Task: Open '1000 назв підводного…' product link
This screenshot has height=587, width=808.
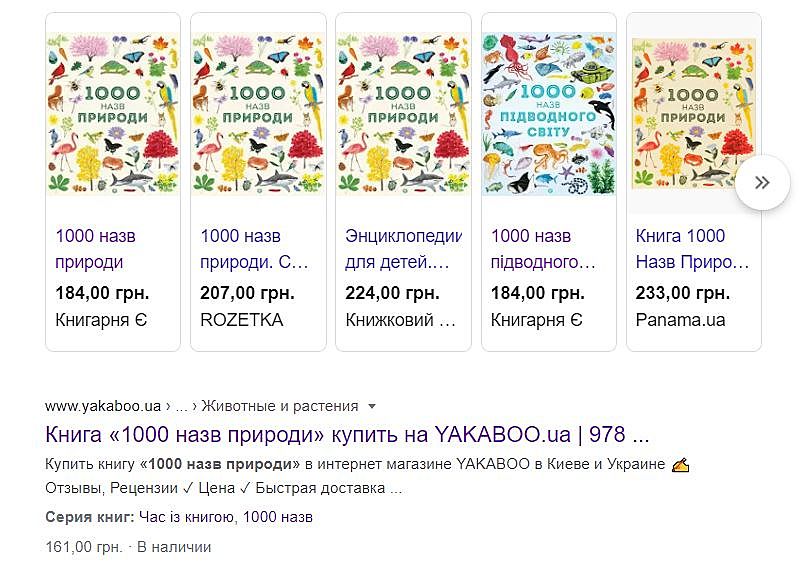Action: point(544,249)
